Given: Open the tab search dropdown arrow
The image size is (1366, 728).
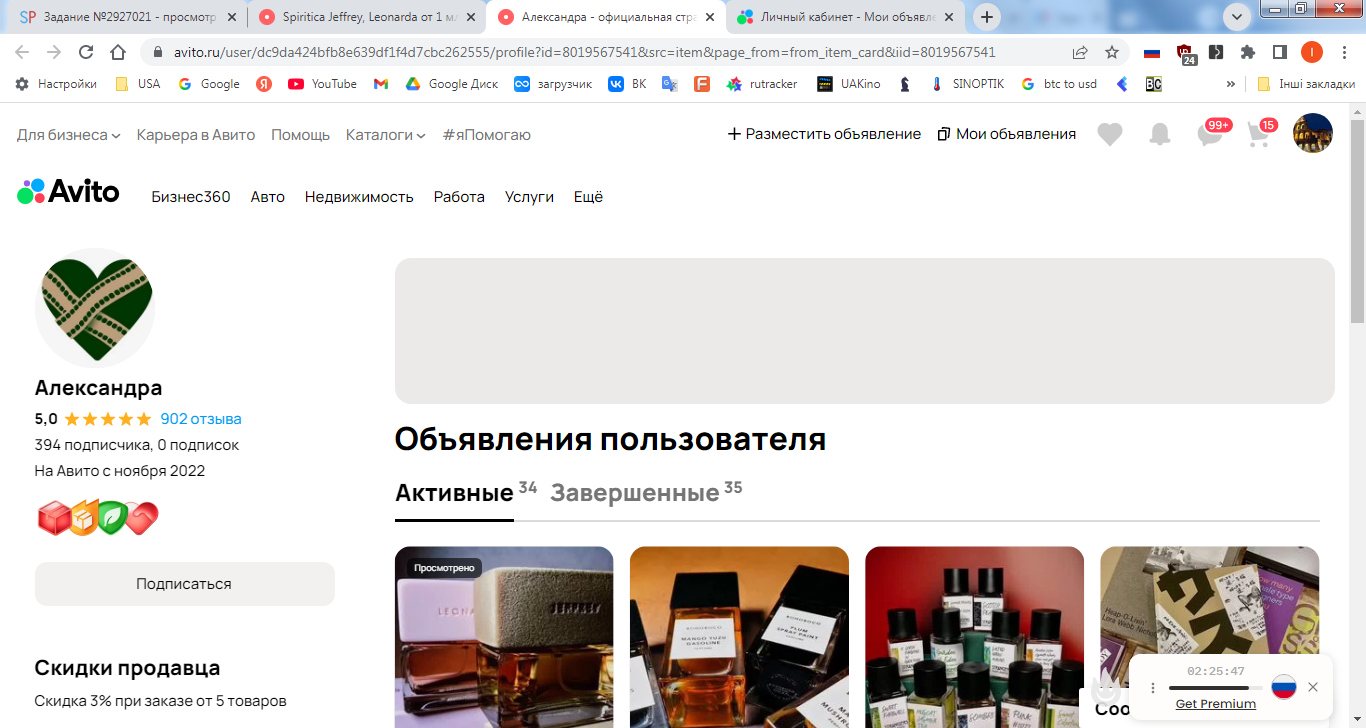Looking at the screenshot, I should (1237, 16).
